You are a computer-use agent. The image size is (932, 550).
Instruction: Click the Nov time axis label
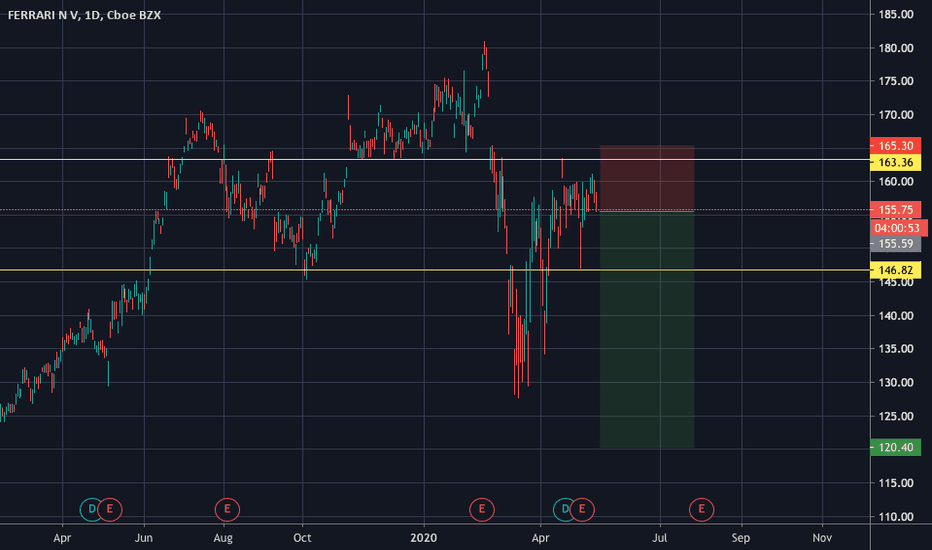(822, 538)
